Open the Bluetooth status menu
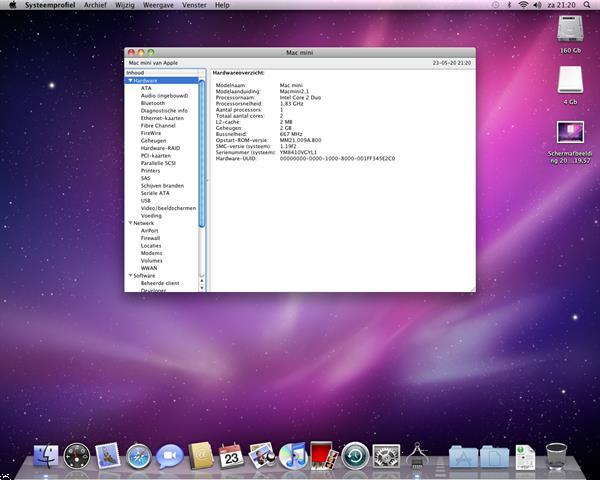Viewport: 600px width, 480px height. tap(509, 5)
